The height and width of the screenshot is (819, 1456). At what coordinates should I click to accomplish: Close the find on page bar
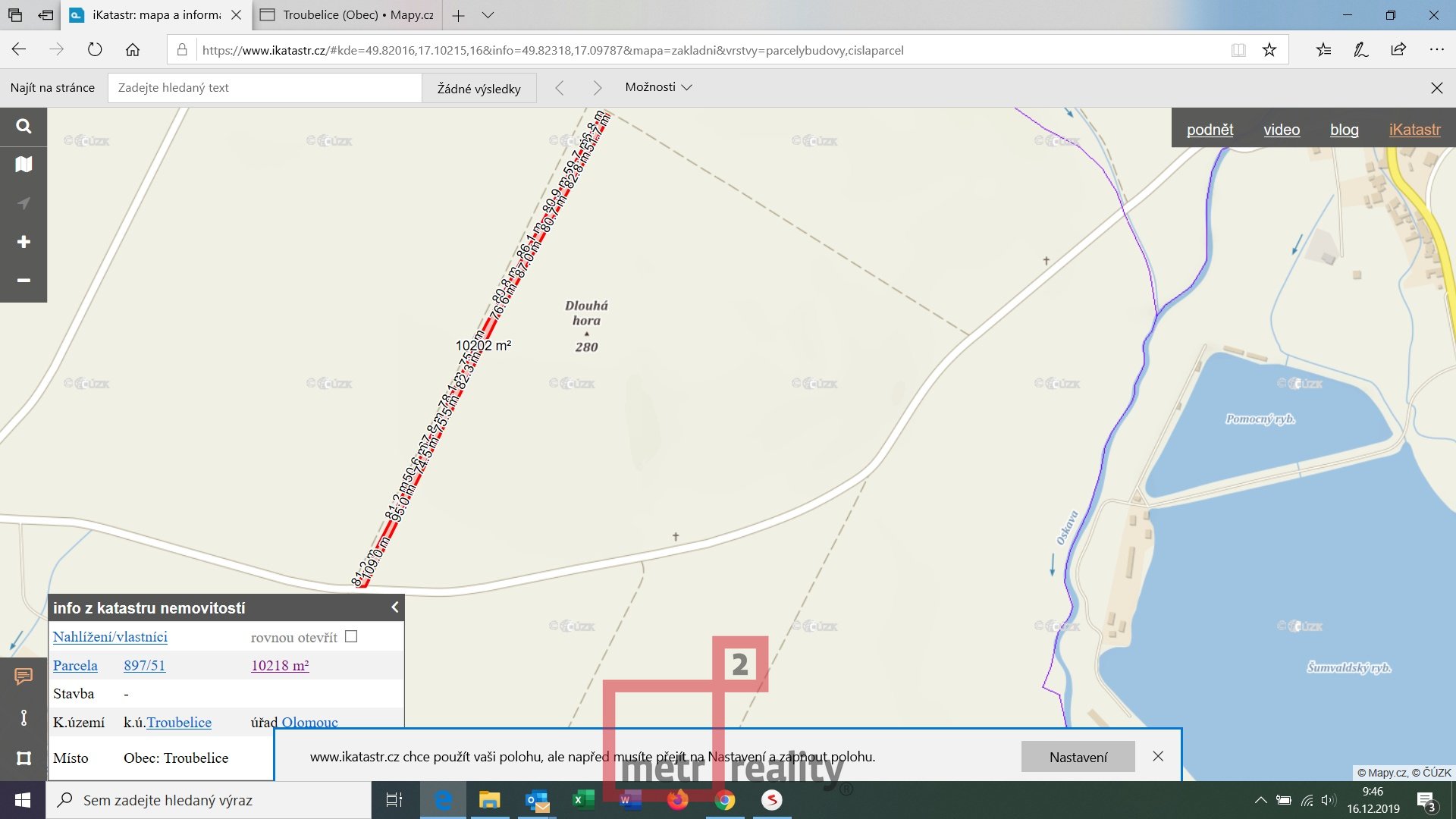pos(1436,88)
